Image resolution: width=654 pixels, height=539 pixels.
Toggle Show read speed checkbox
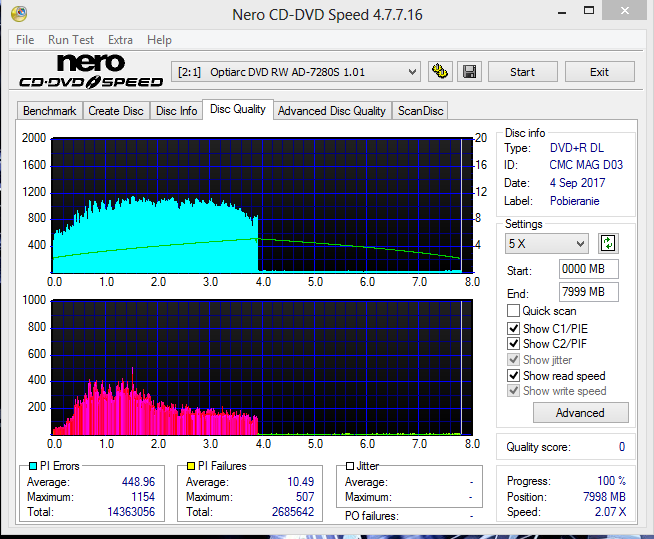coord(513,375)
